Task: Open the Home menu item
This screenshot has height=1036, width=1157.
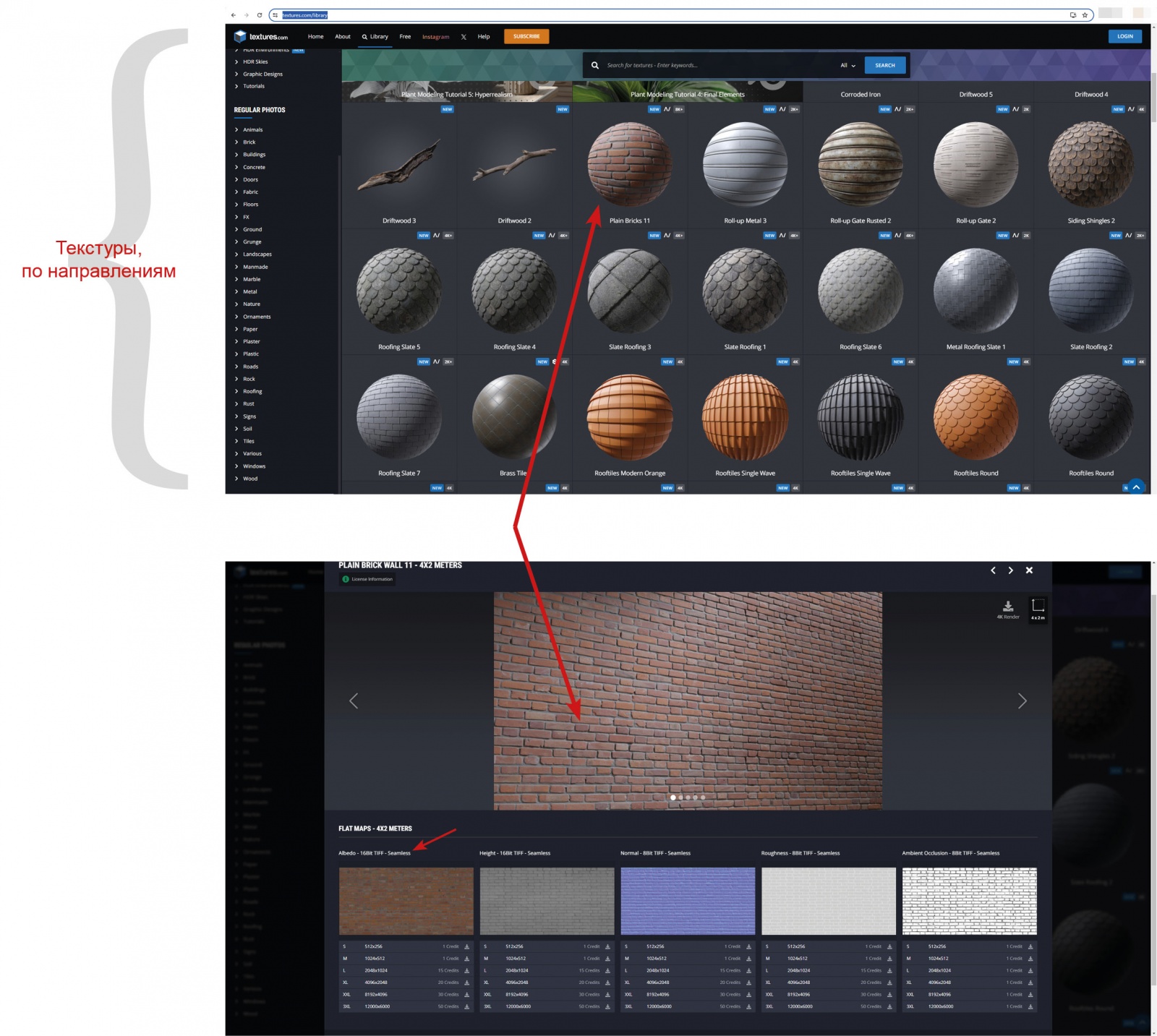Action: tap(316, 36)
